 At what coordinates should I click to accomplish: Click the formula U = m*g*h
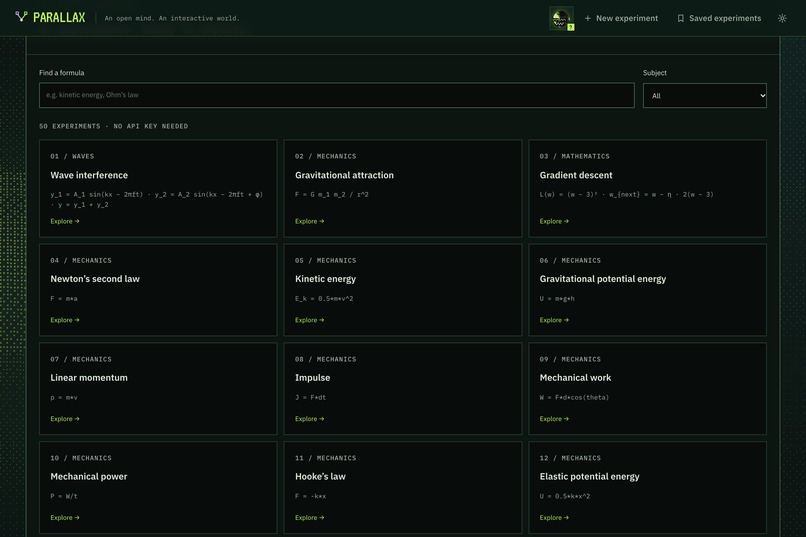[x=557, y=299]
